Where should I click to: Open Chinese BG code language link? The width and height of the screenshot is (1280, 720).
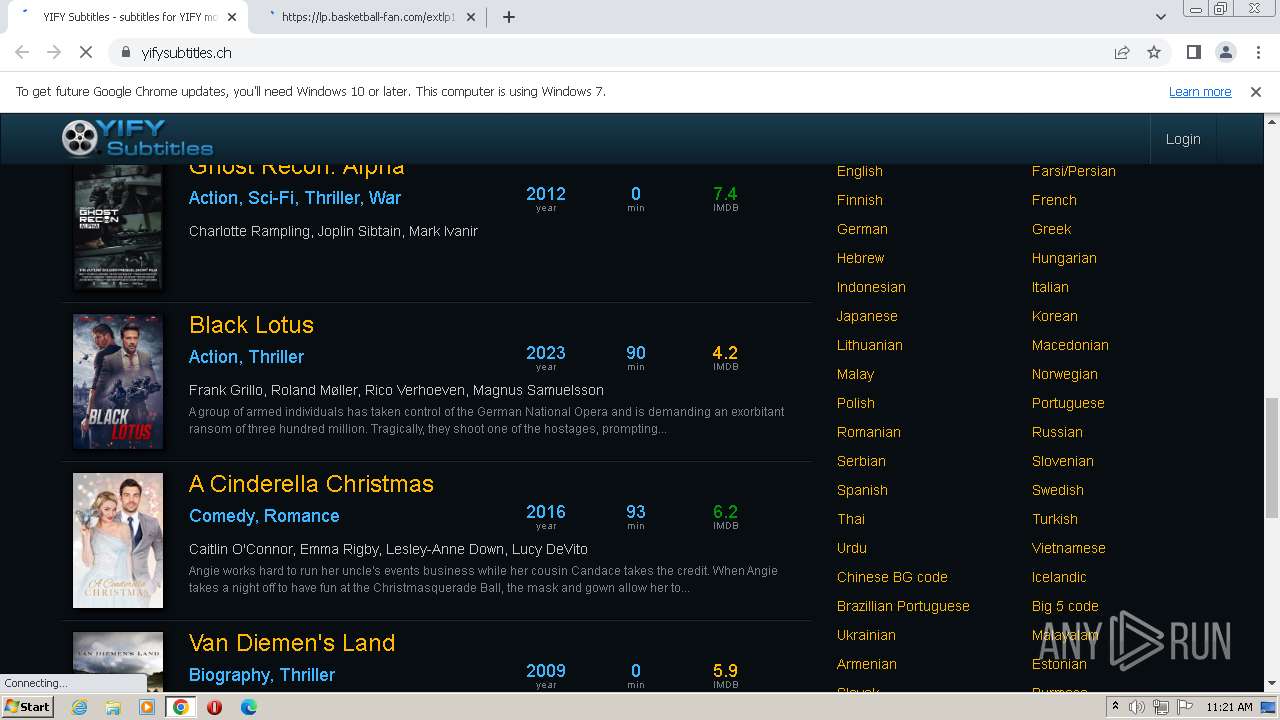[892, 577]
